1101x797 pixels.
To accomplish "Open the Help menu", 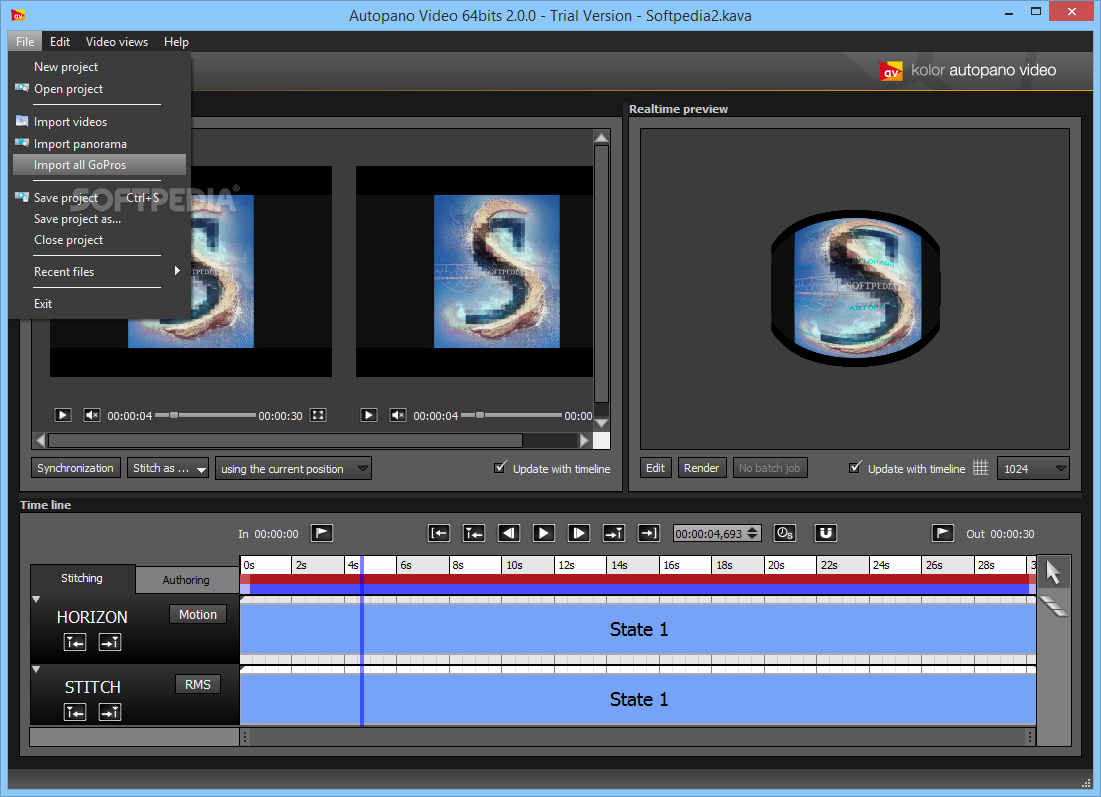I will coord(176,41).
